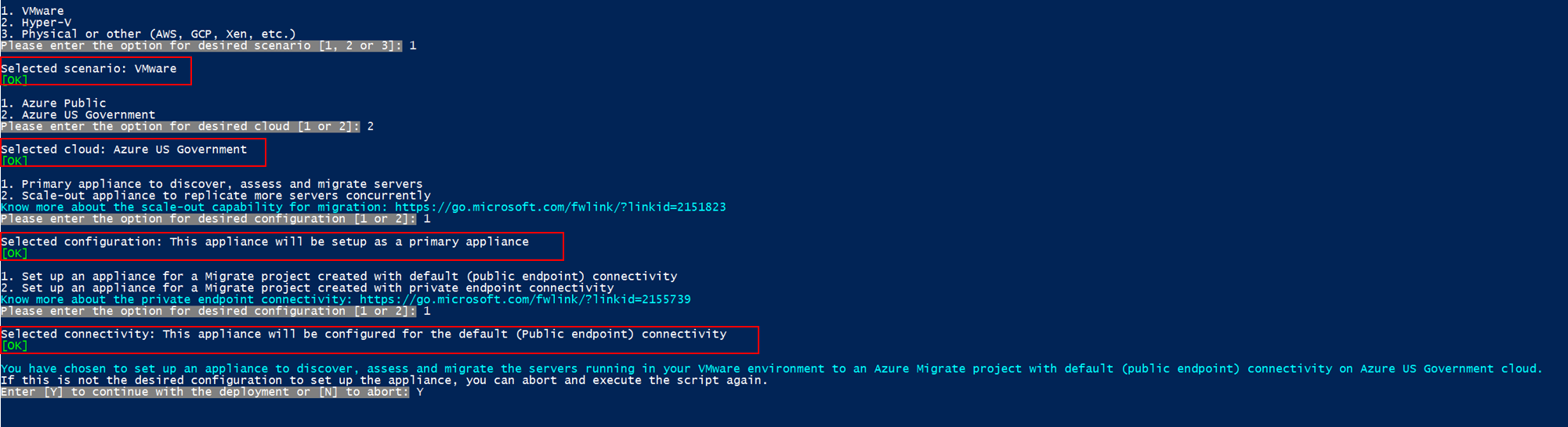Click 'Selected cloud: Azure US Government' text
Viewport: 1568px width, 427px height.
click(x=124, y=150)
